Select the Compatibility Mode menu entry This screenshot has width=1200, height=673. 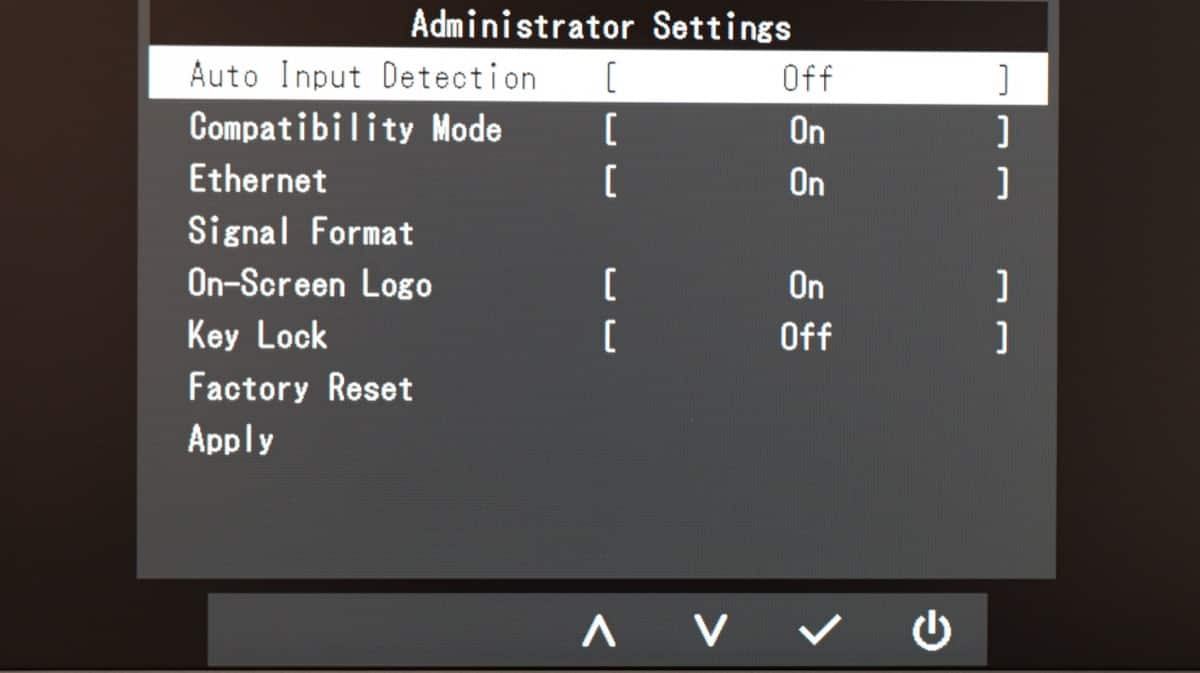coord(345,128)
